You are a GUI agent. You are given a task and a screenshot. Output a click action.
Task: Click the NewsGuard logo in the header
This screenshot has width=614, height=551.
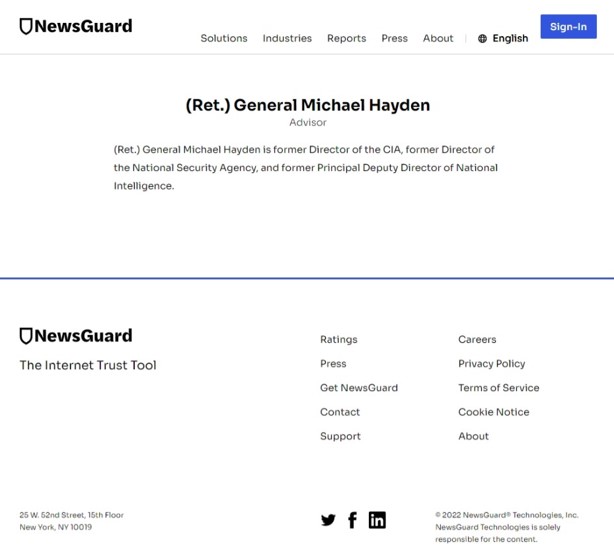(x=76, y=26)
